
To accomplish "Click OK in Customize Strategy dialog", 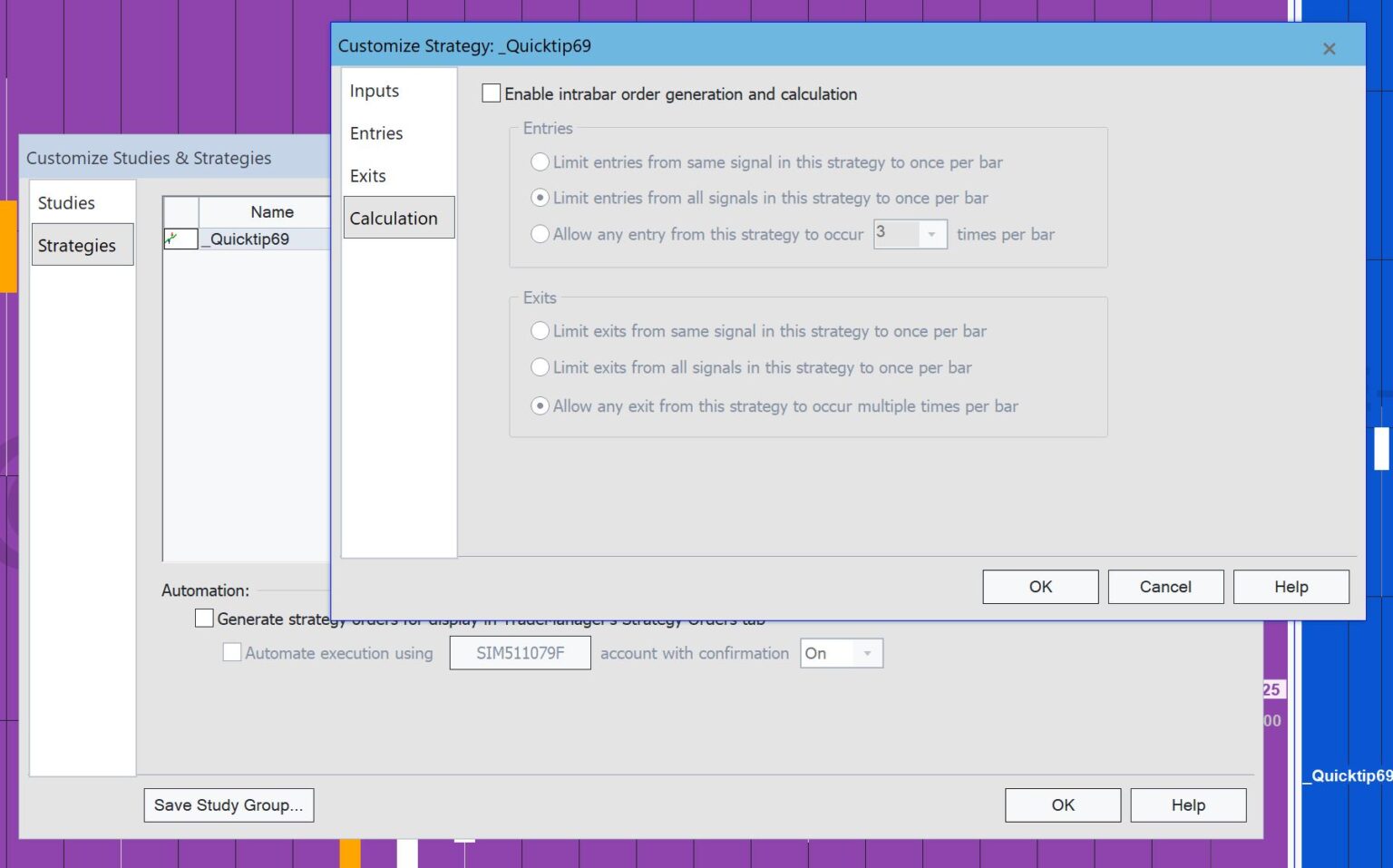I will point(1039,586).
